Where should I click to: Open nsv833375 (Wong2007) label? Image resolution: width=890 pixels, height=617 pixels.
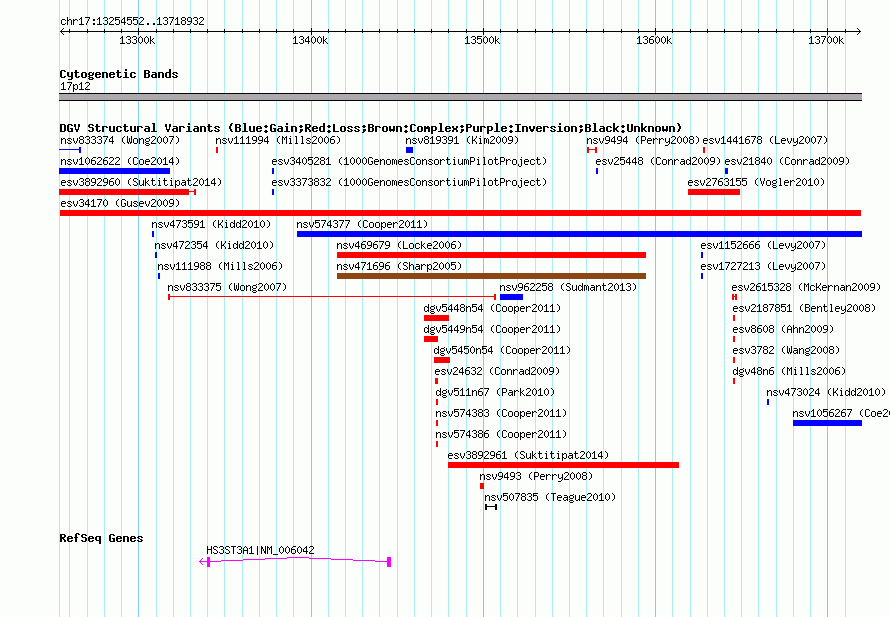tap(227, 287)
